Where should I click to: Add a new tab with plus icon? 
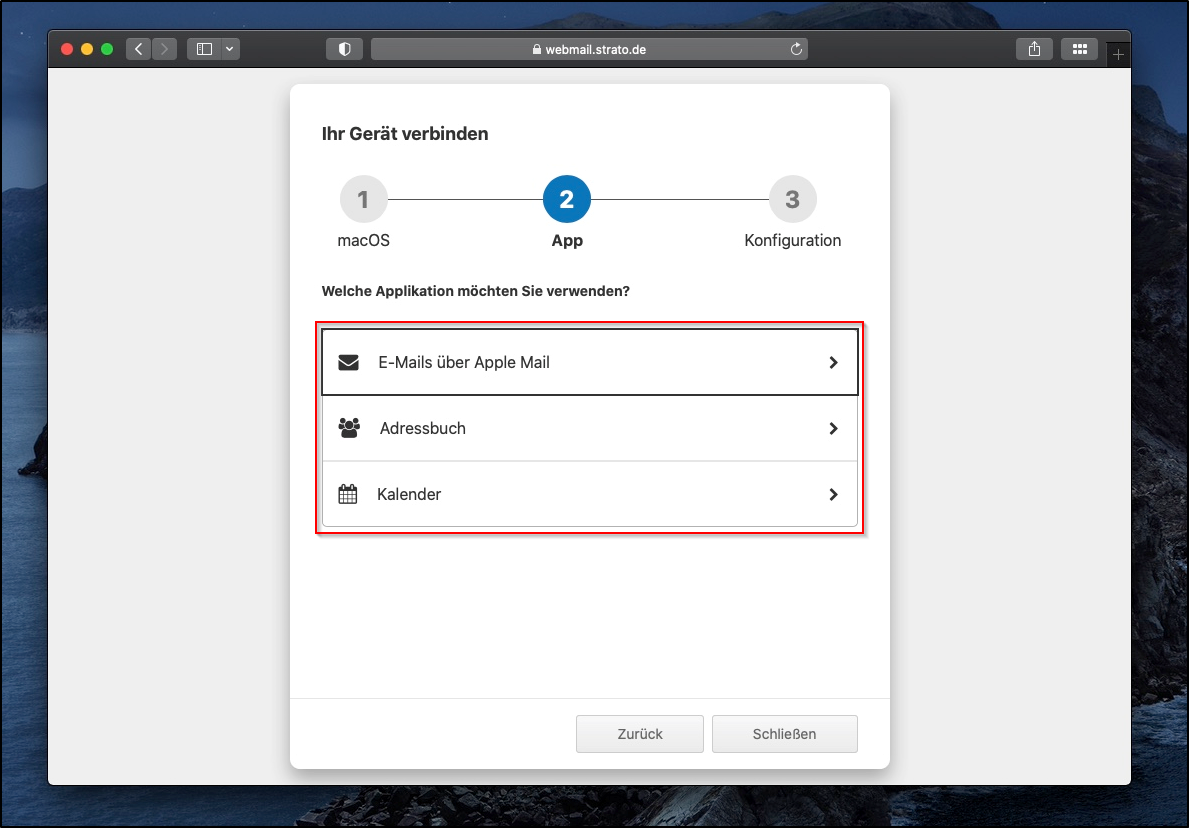(1118, 54)
